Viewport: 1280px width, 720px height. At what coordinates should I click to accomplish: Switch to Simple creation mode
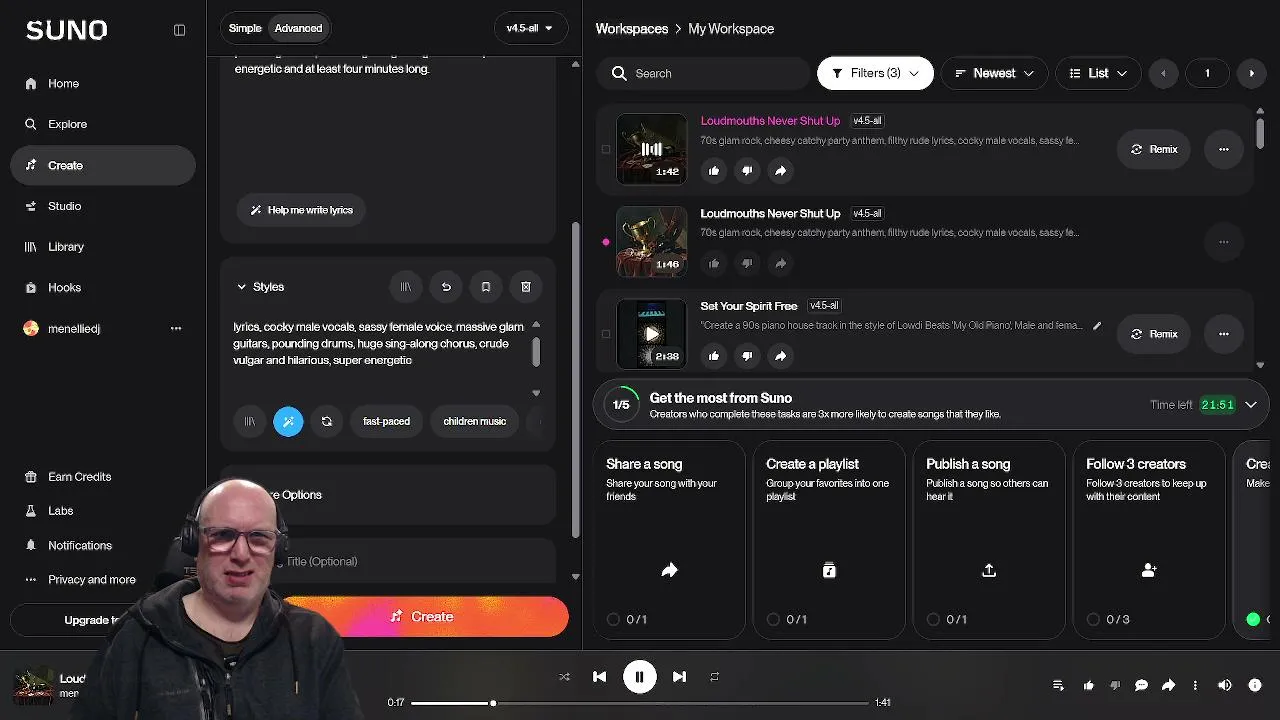[x=245, y=28]
